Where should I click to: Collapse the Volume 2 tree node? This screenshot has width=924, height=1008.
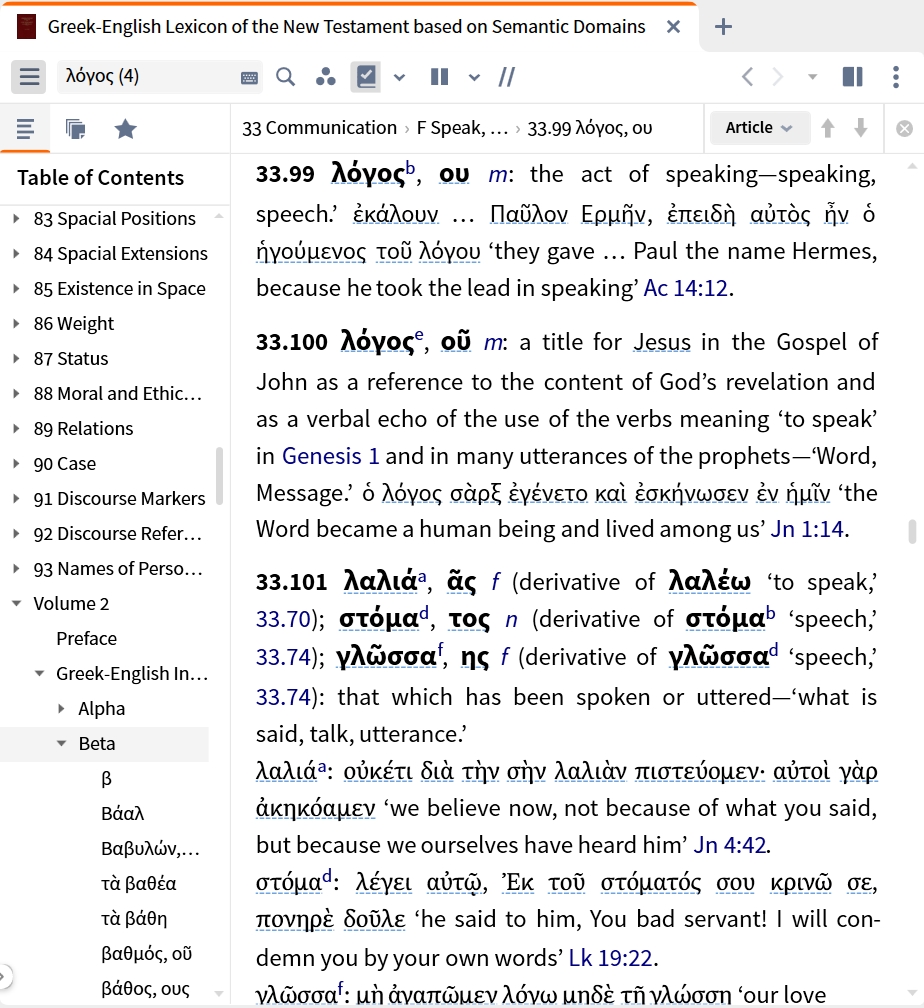click(x=17, y=604)
